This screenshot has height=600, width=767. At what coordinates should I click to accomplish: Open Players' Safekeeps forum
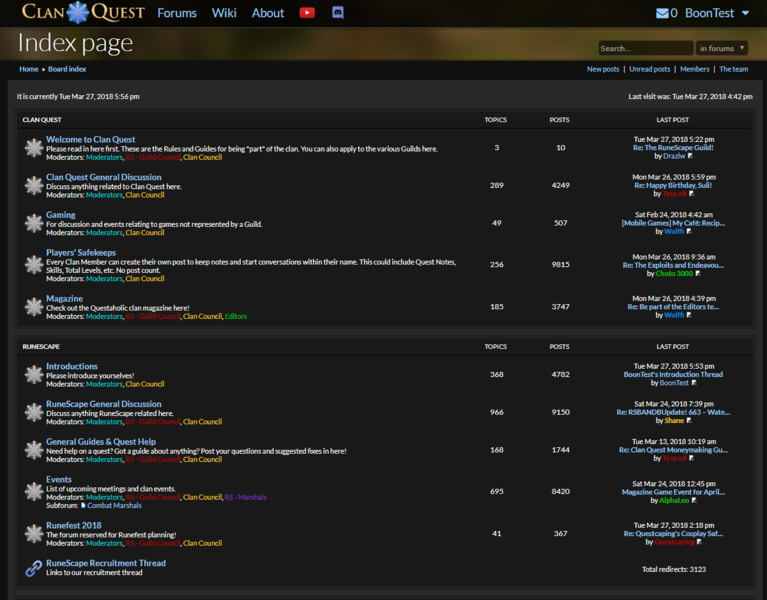[x=81, y=252]
